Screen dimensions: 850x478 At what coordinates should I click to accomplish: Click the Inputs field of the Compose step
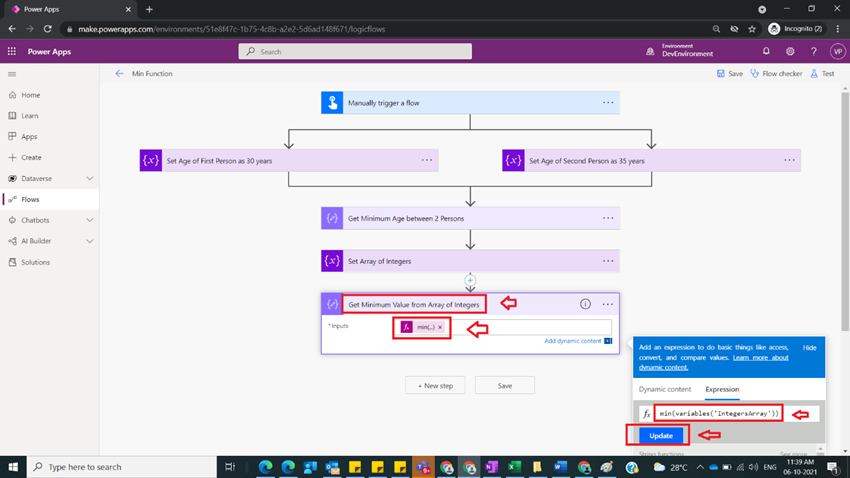pos(503,327)
